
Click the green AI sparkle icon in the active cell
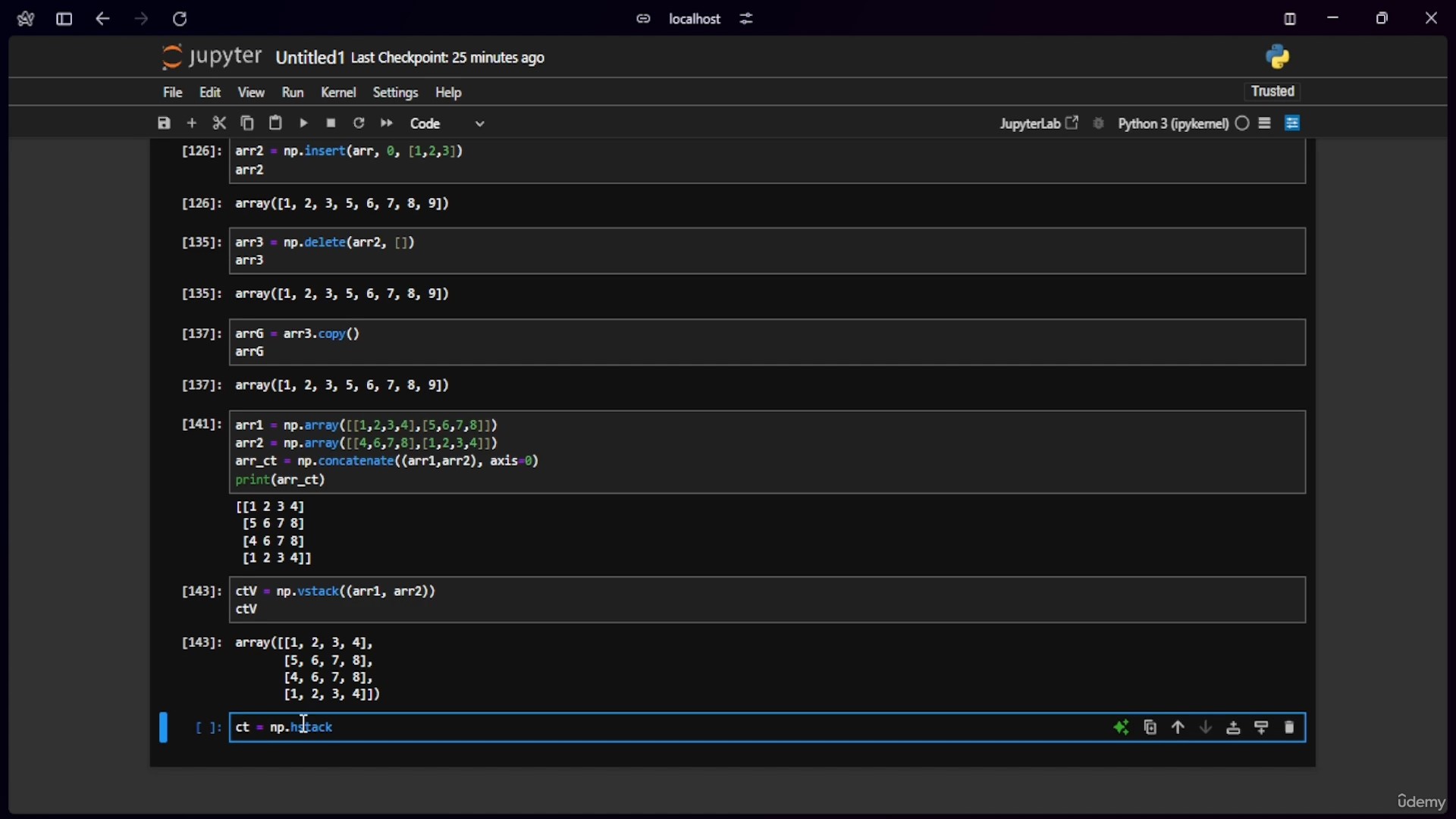tap(1122, 728)
